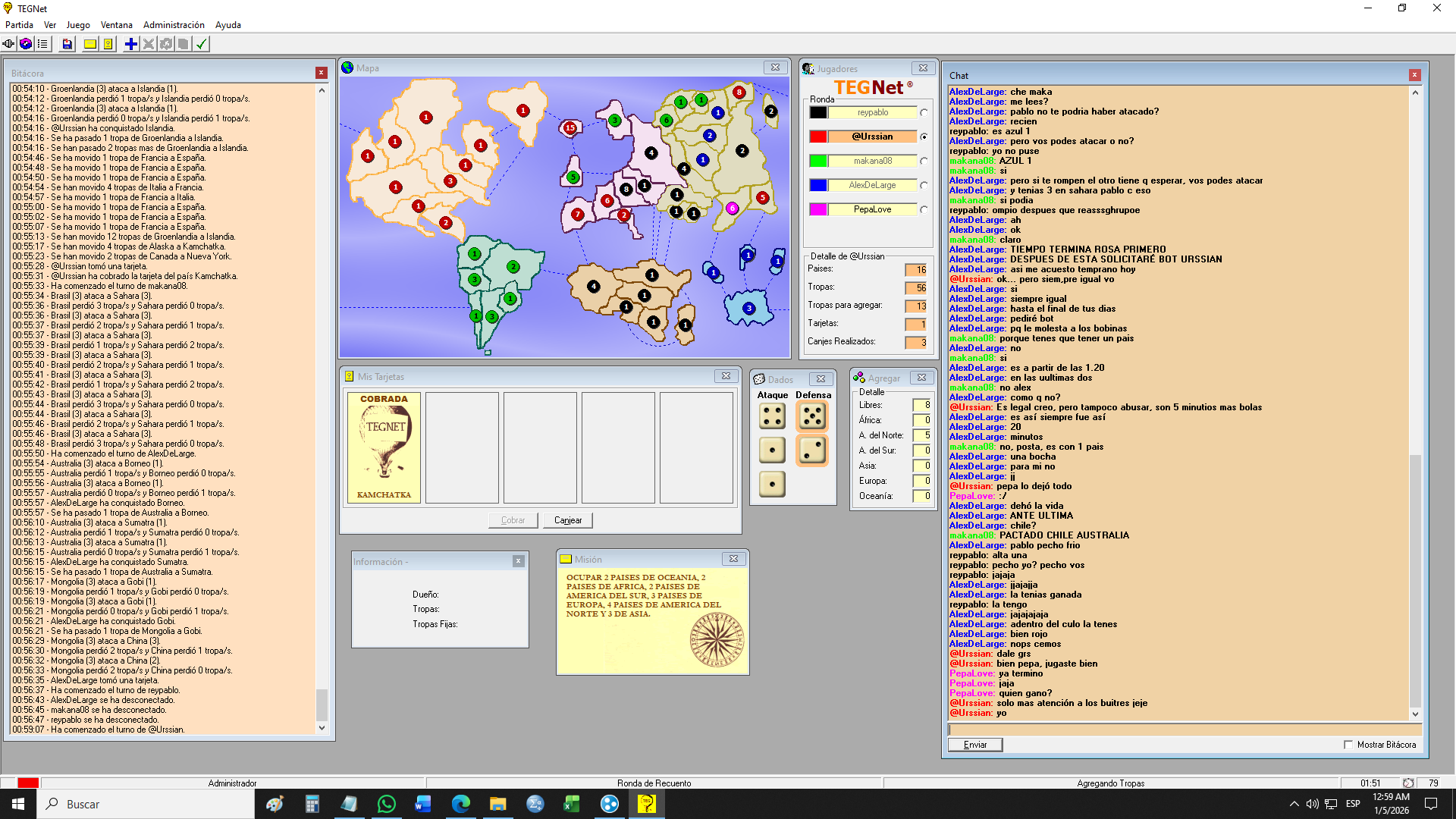The width and height of the screenshot is (1456, 819).
Task: Click the chat message input field
Action: point(1183,730)
